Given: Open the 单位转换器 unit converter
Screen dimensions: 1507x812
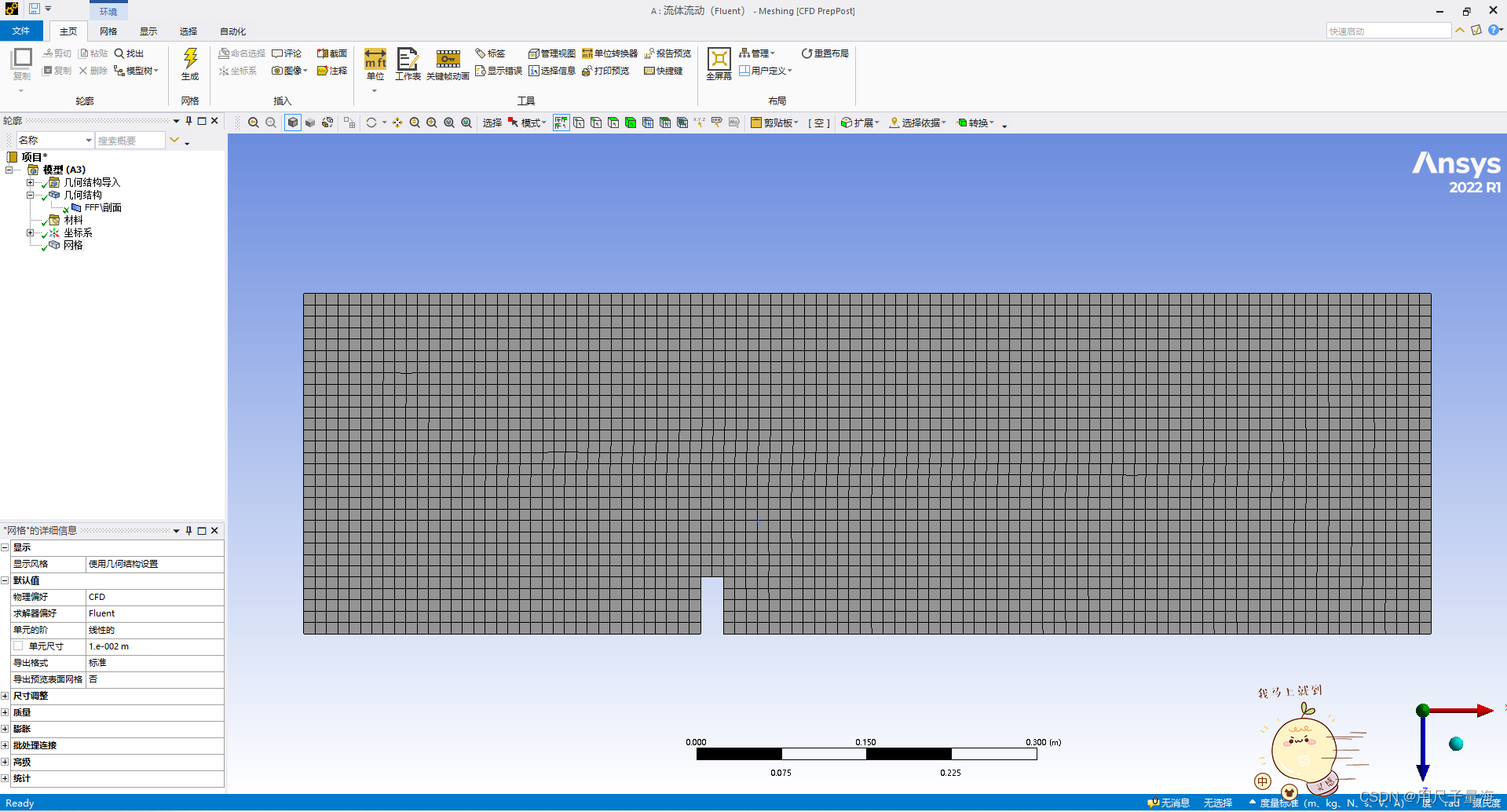Looking at the screenshot, I should point(609,53).
